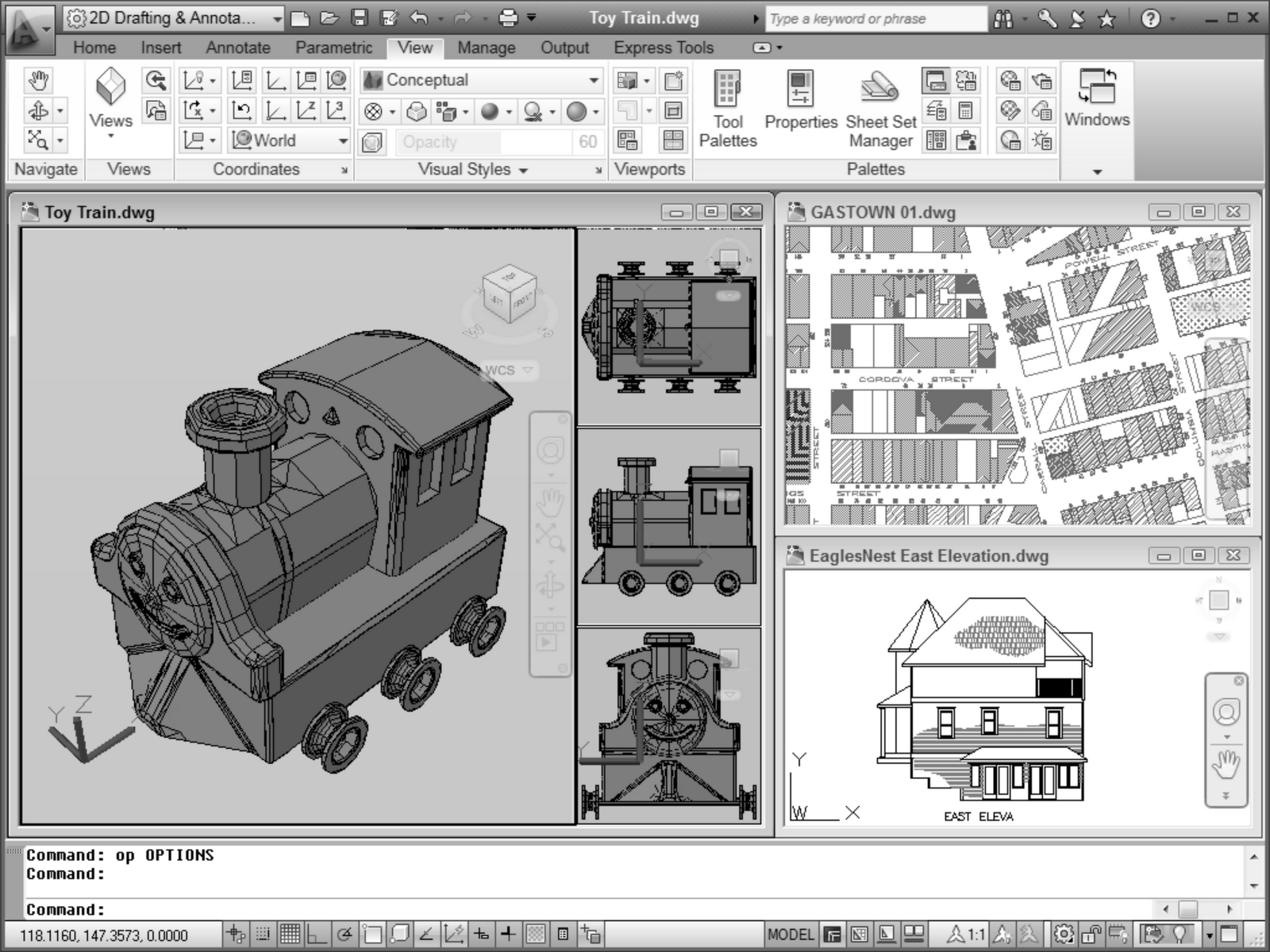Toggle Snap Mode on the status bar
The width and height of the screenshot is (1270, 952).
click(236, 935)
